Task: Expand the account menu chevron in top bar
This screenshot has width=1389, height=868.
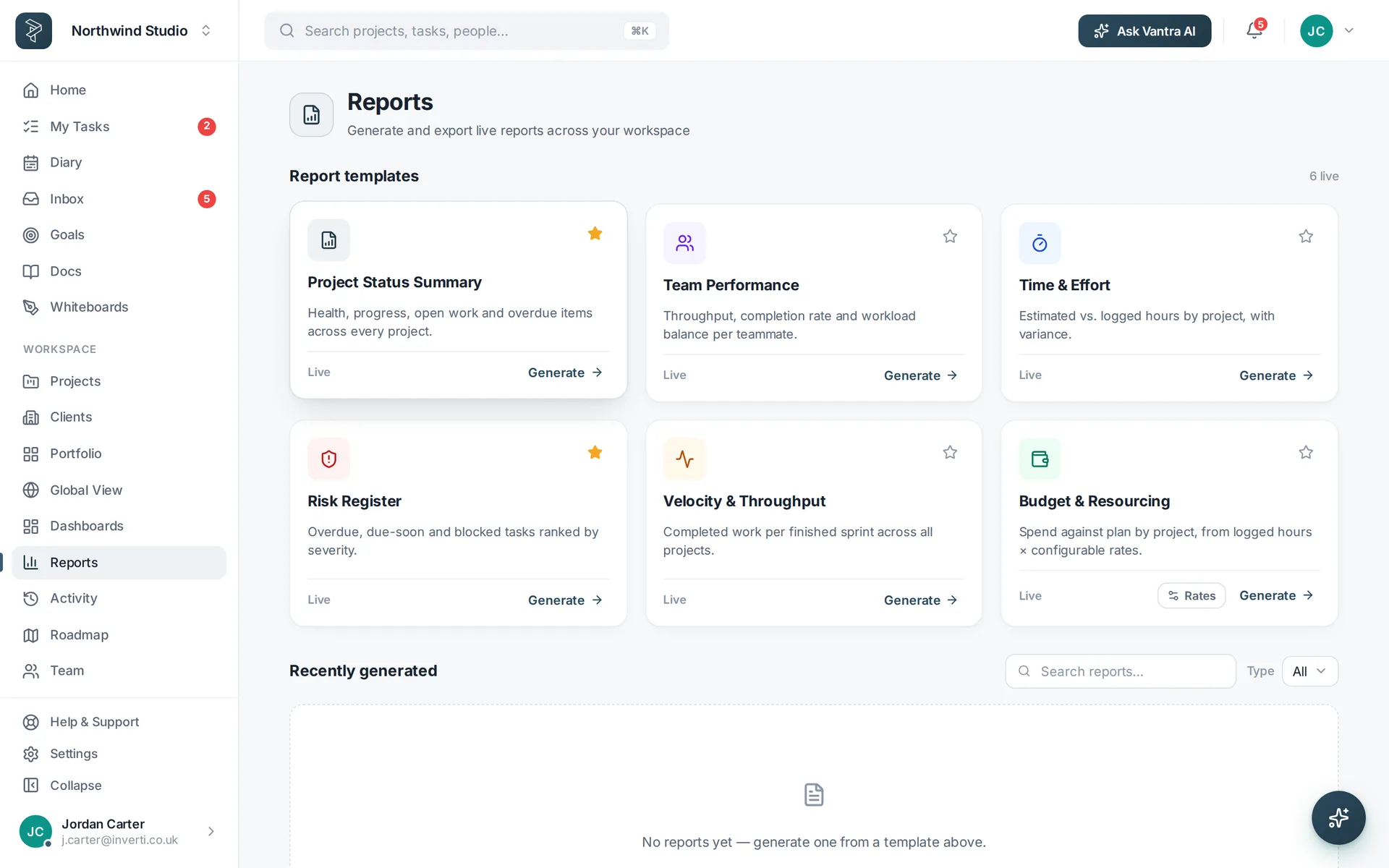Action: 1348,30
